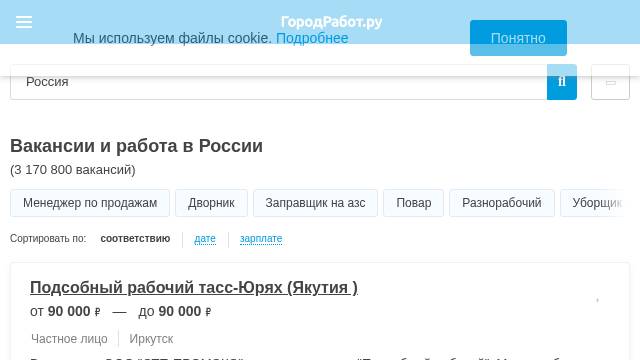
Task: Open vacancy Подсобный рабочий тасс-Юрях
Action: pyautogui.click(x=194, y=287)
